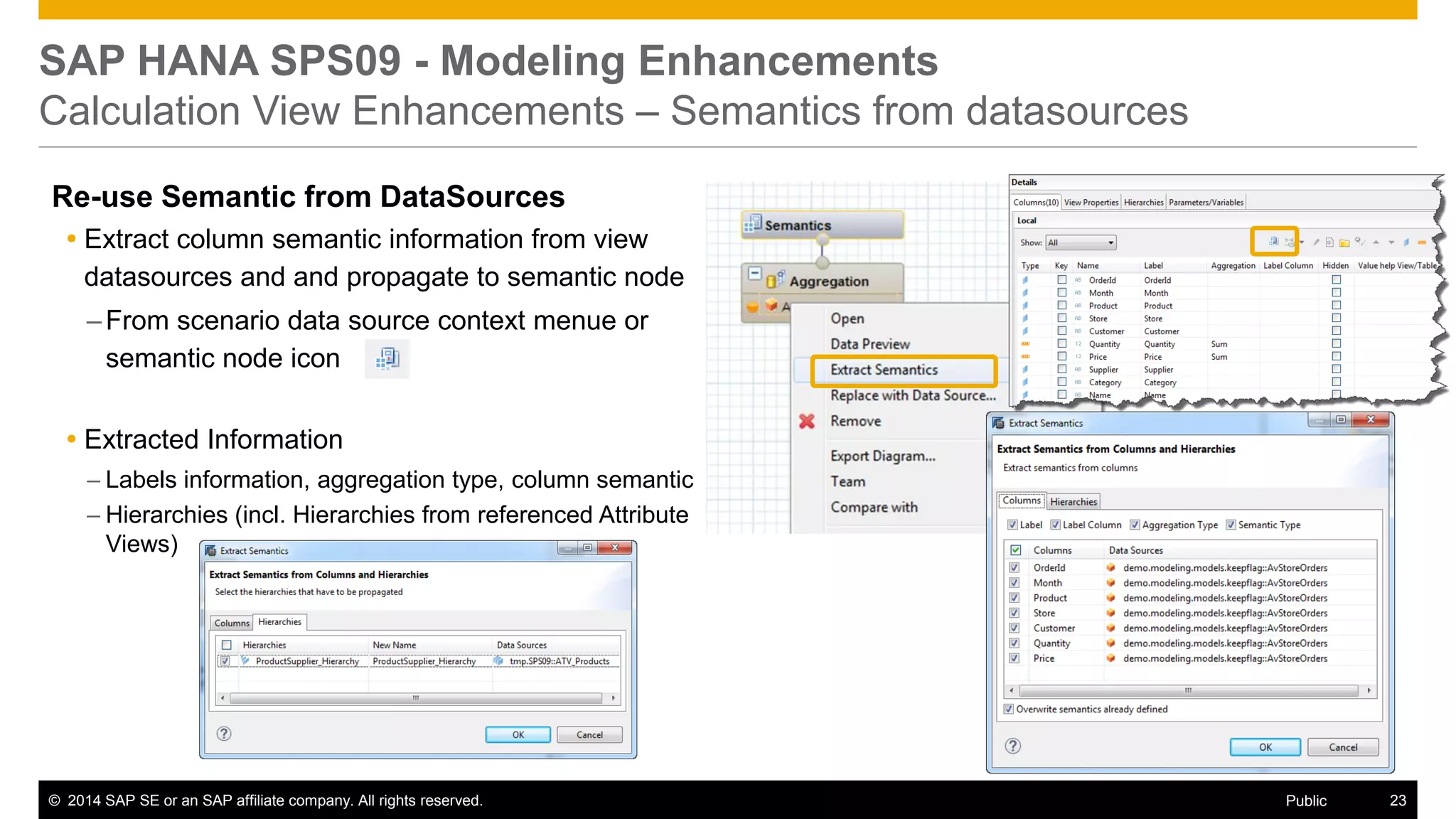
Task: Choose Team from context menu
Action: coord(848,481)
